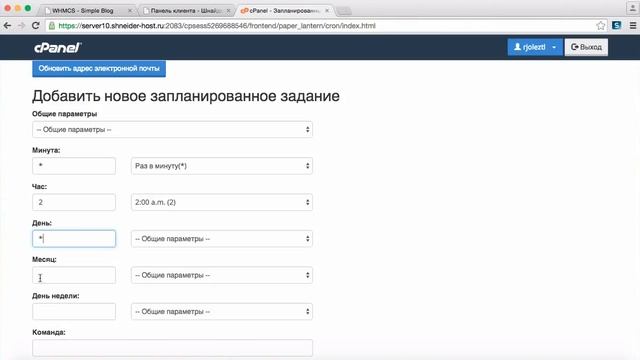Image resolution: width=640 pixels, height=360 pixels.
Task: Click the Минута: field label
Action: click(46, 150)
